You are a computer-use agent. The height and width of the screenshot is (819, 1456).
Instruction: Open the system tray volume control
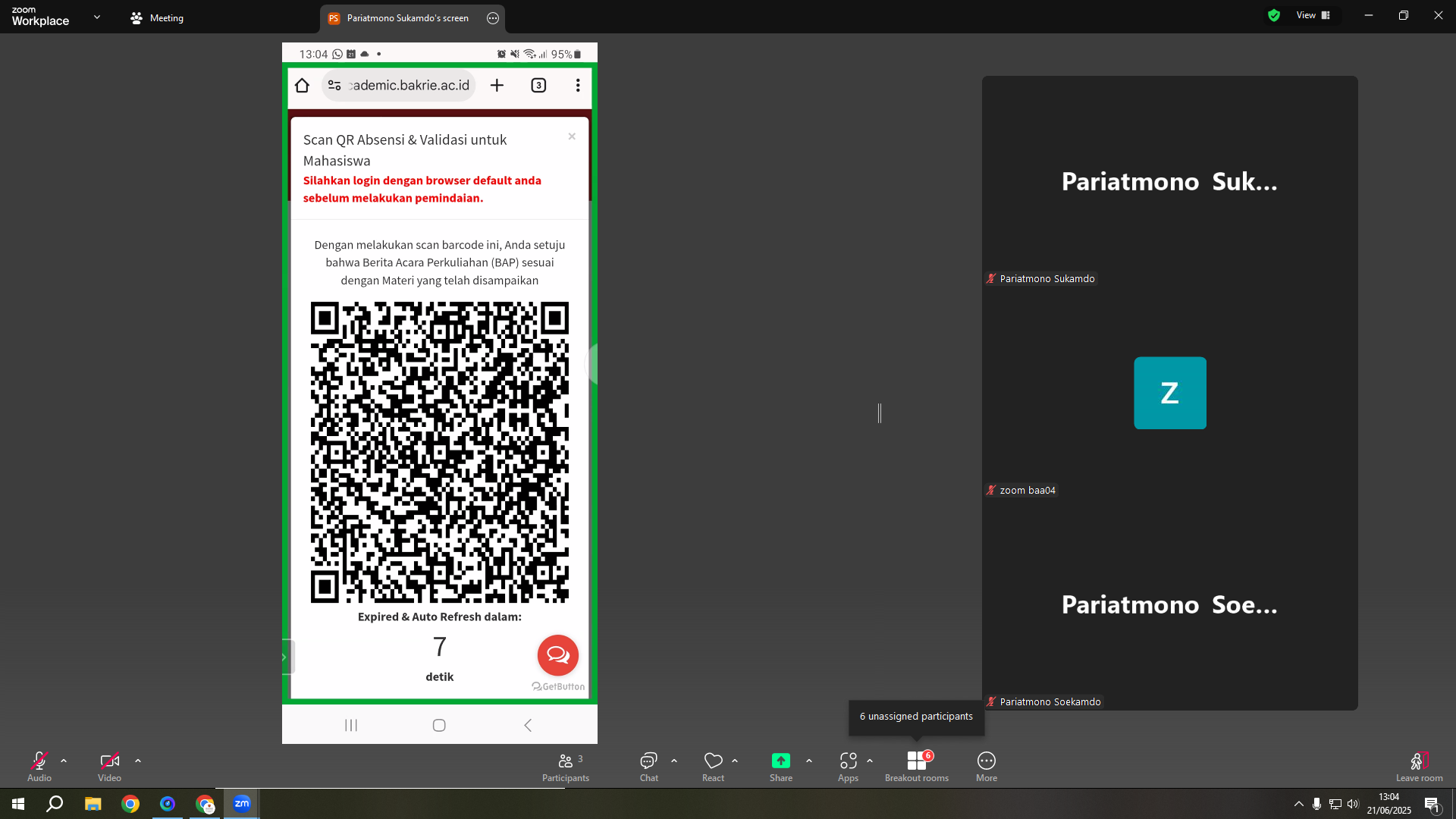coord(1354,804)
